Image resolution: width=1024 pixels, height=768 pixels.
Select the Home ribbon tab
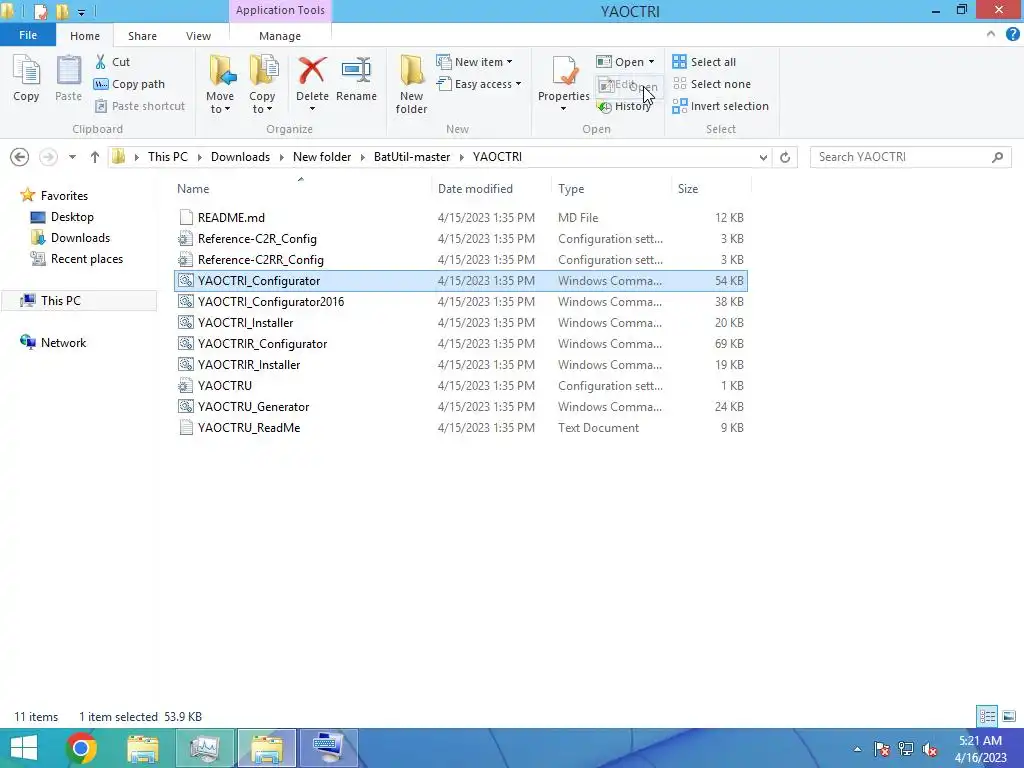pos(85,36)
